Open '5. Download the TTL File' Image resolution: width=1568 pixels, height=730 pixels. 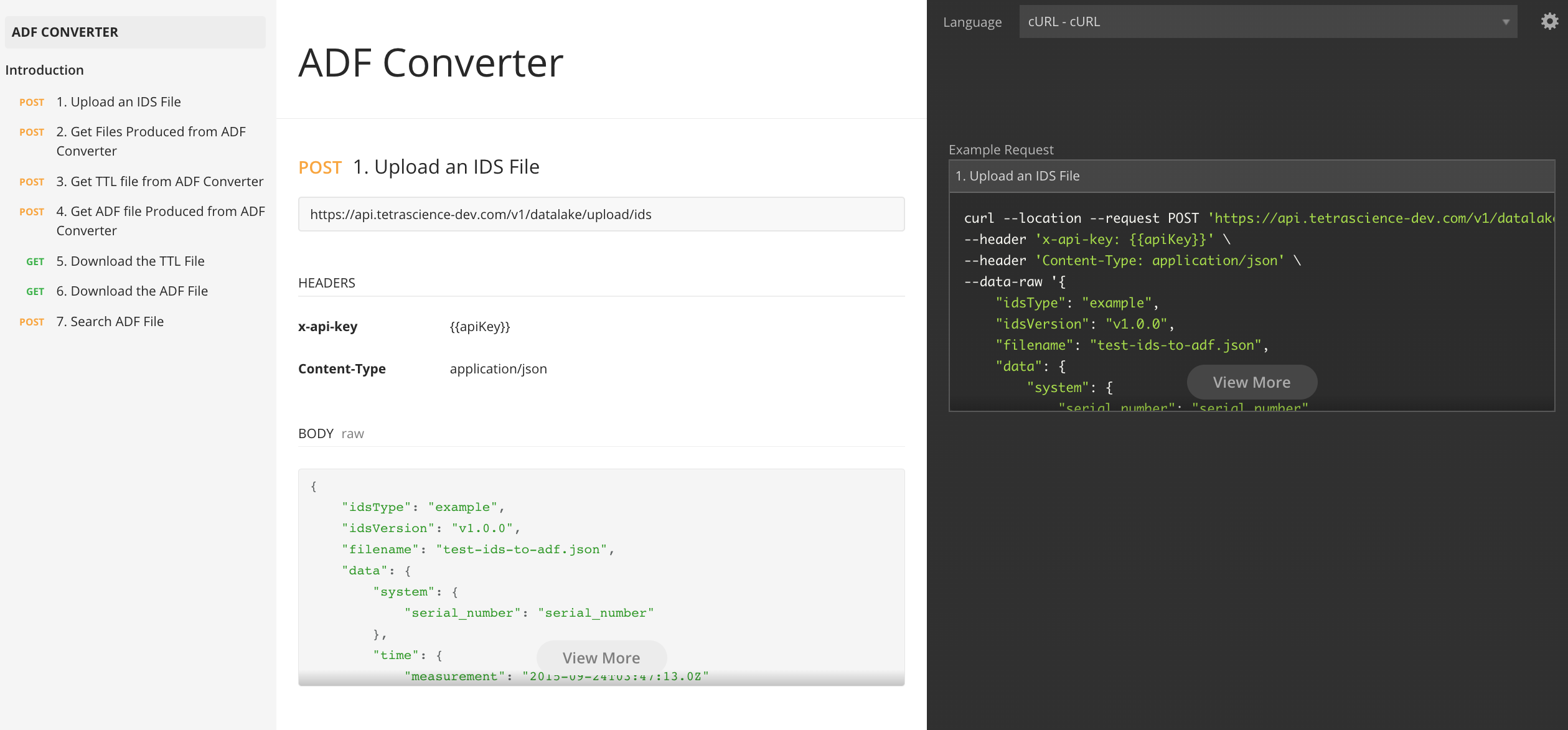130,261
